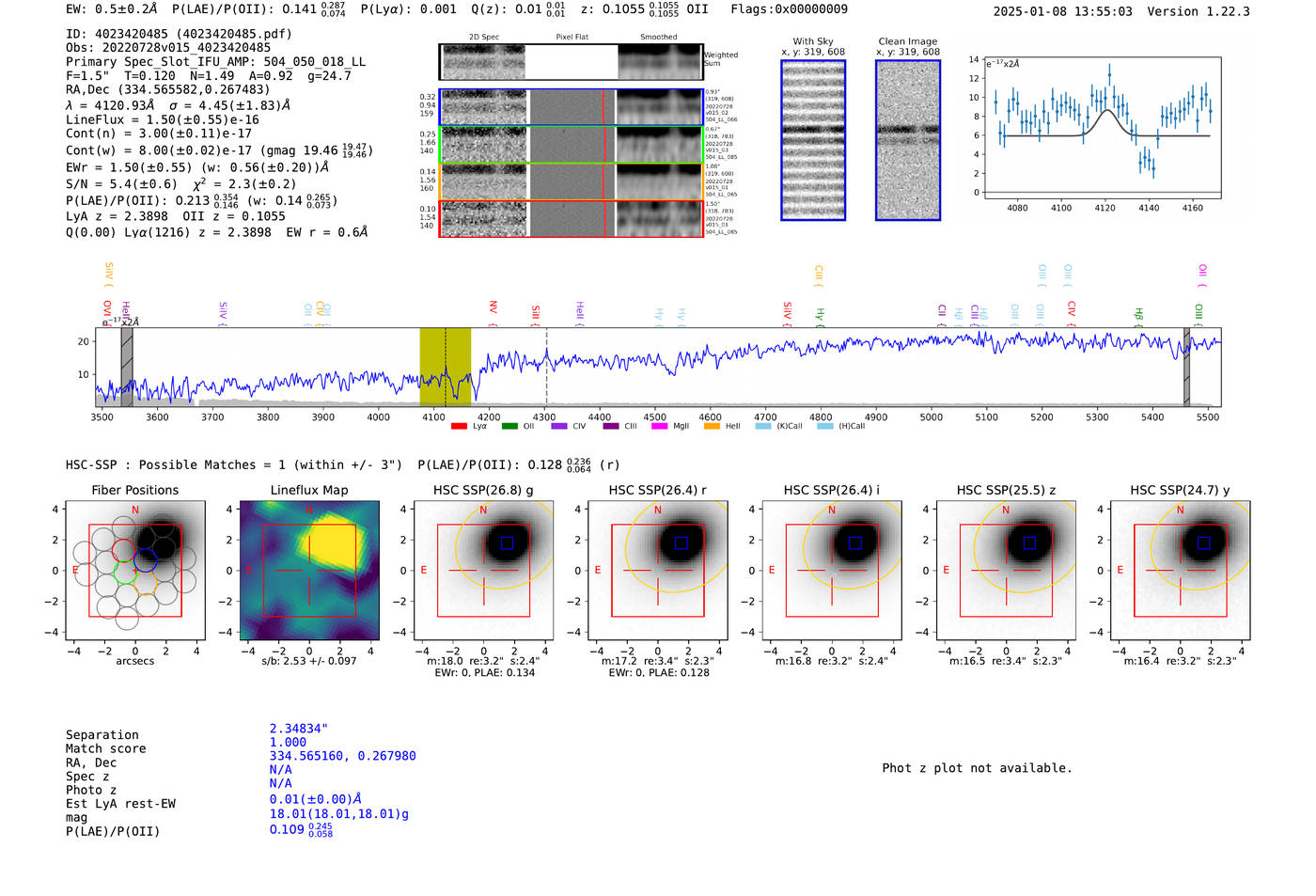Click the Cont(n) = 3.00(±0.11)e-17 value
The height and width of the screenshot is (896, 1316).
[159, 134]
